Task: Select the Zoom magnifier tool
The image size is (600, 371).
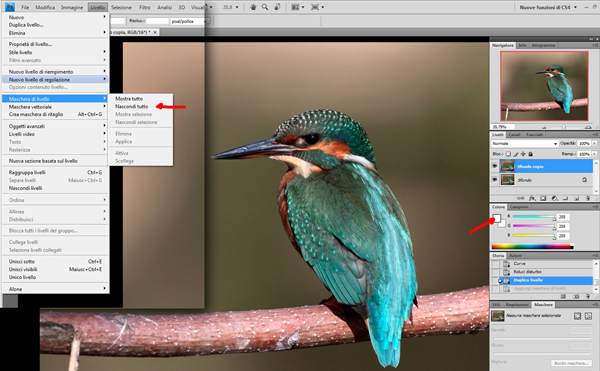Action: point(265,7)
